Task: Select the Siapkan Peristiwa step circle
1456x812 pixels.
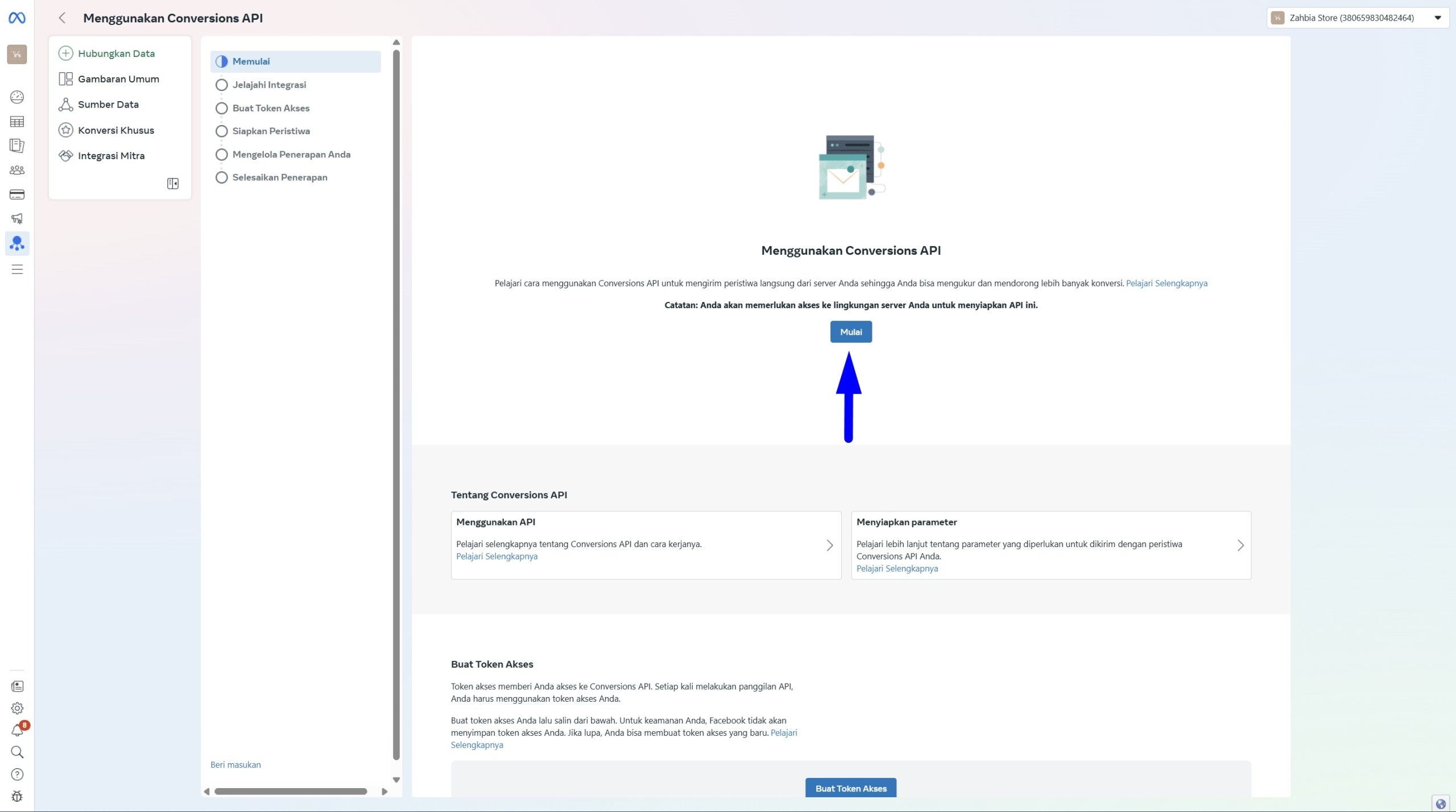Action: coord(222,131)
